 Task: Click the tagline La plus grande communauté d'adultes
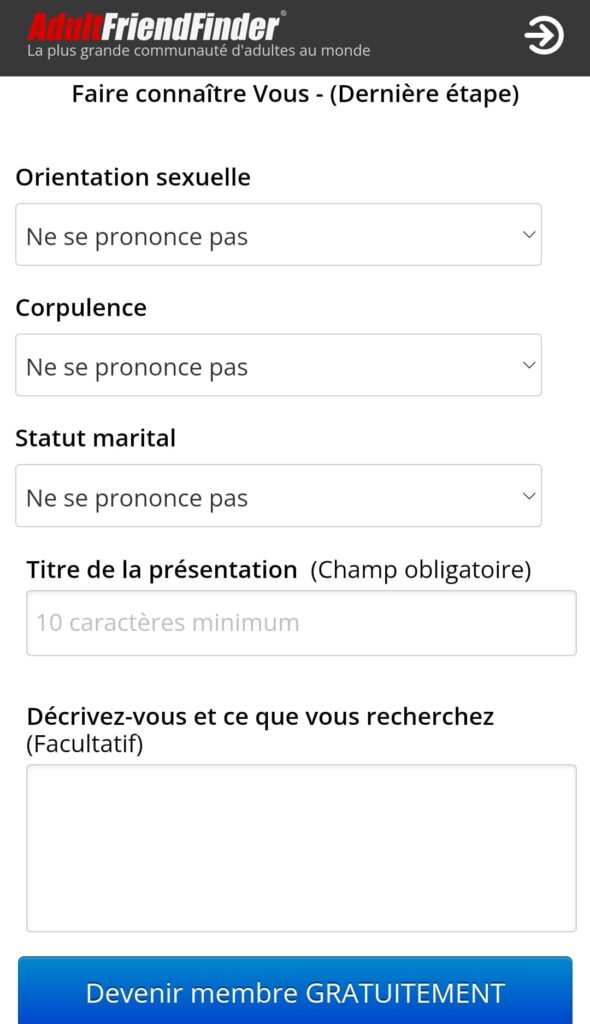pyautogui.click(x=199, y=51)
